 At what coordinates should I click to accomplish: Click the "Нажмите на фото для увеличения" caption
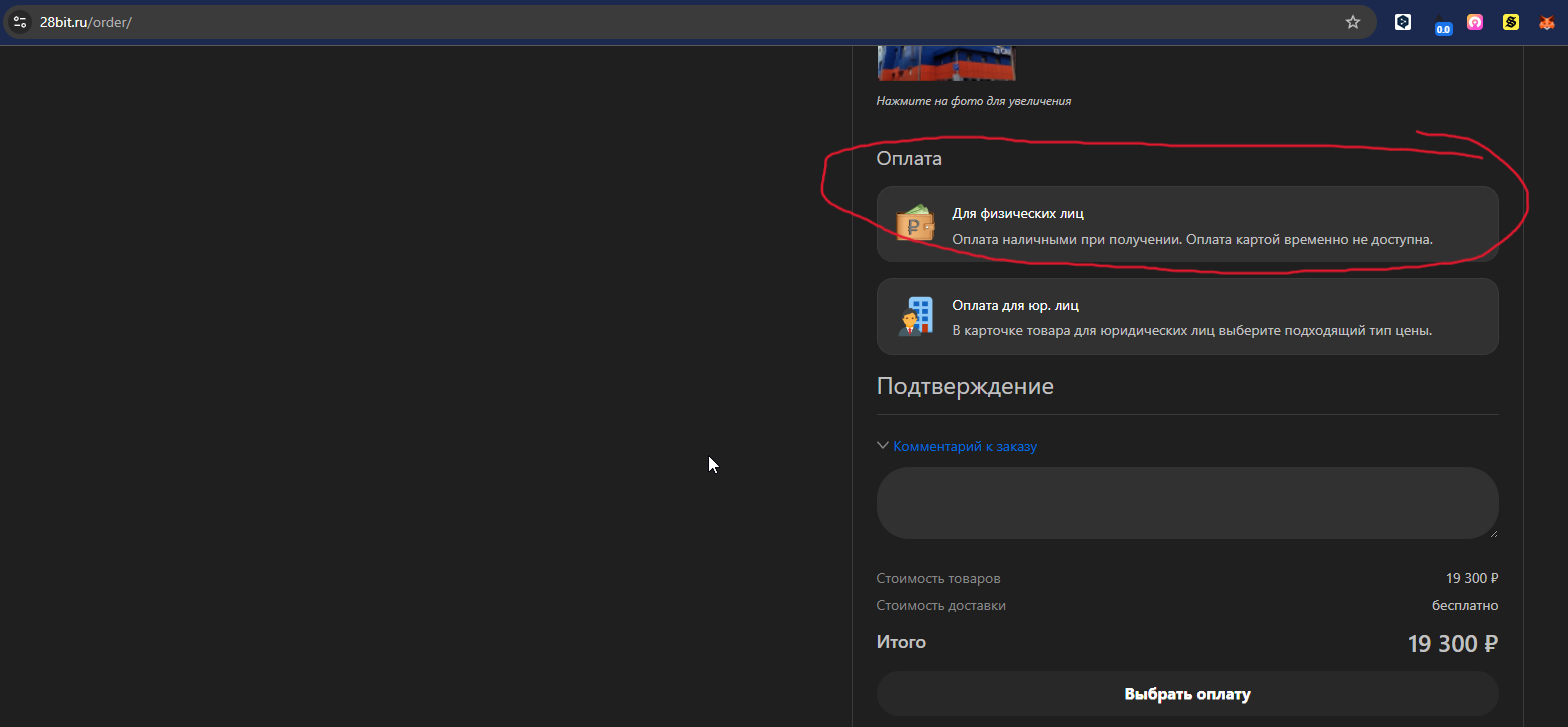pyautogui.click(x=974, y=101)
